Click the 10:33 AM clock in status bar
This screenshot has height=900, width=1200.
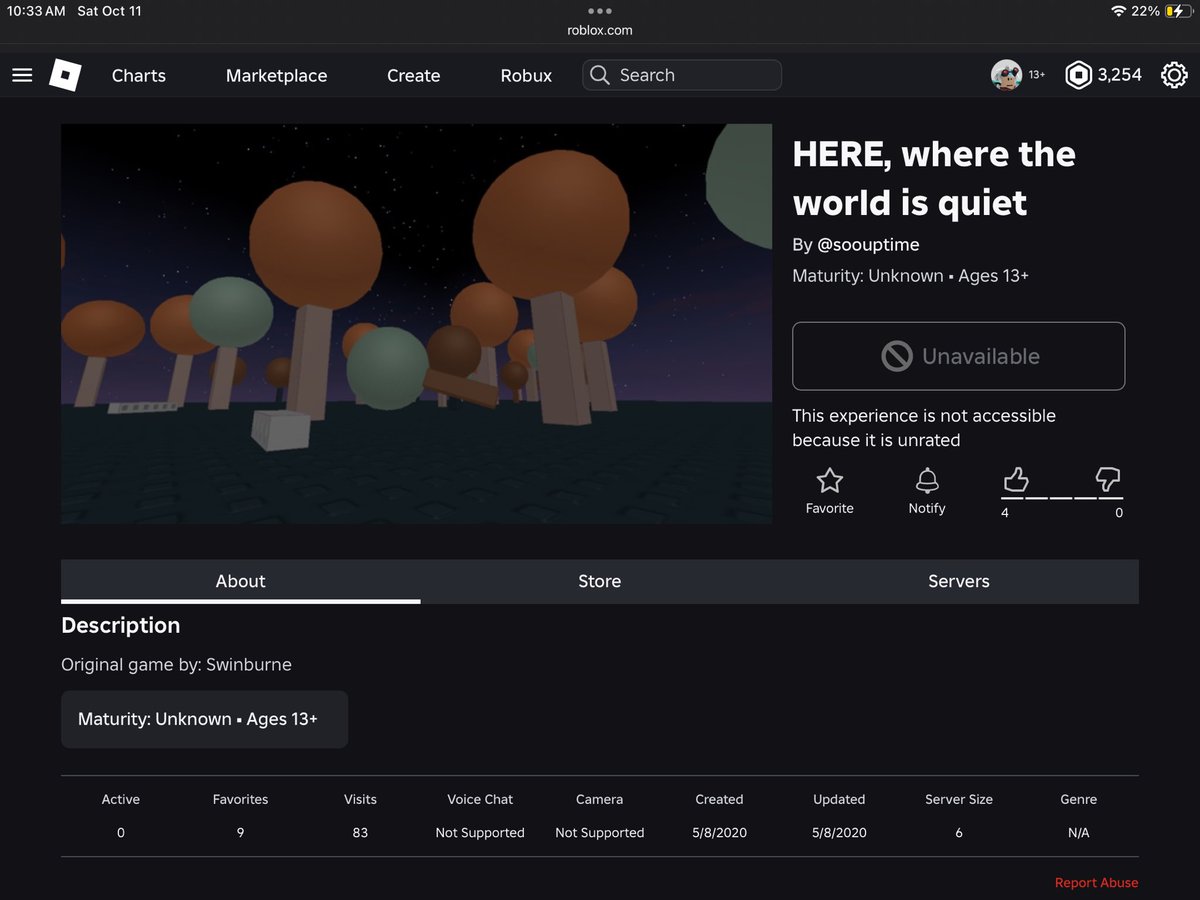click(36, 11)
